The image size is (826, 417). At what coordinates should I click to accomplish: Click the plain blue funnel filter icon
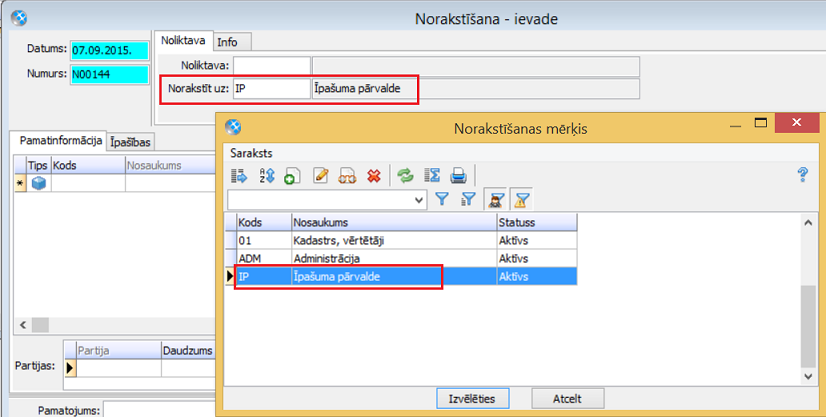(442, 199)
